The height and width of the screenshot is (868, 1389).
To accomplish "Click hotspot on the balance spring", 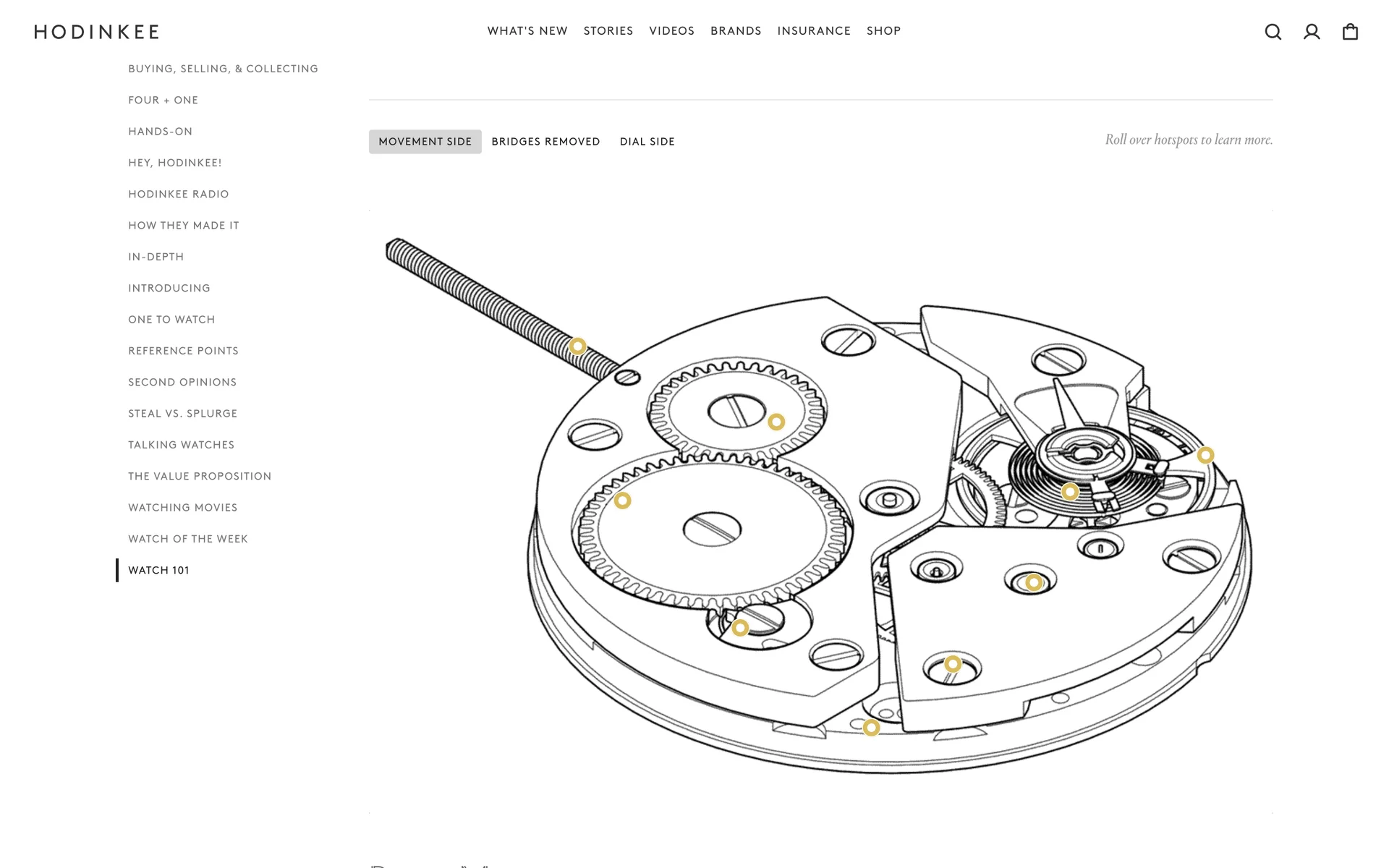I will (x=1070, y=492).
